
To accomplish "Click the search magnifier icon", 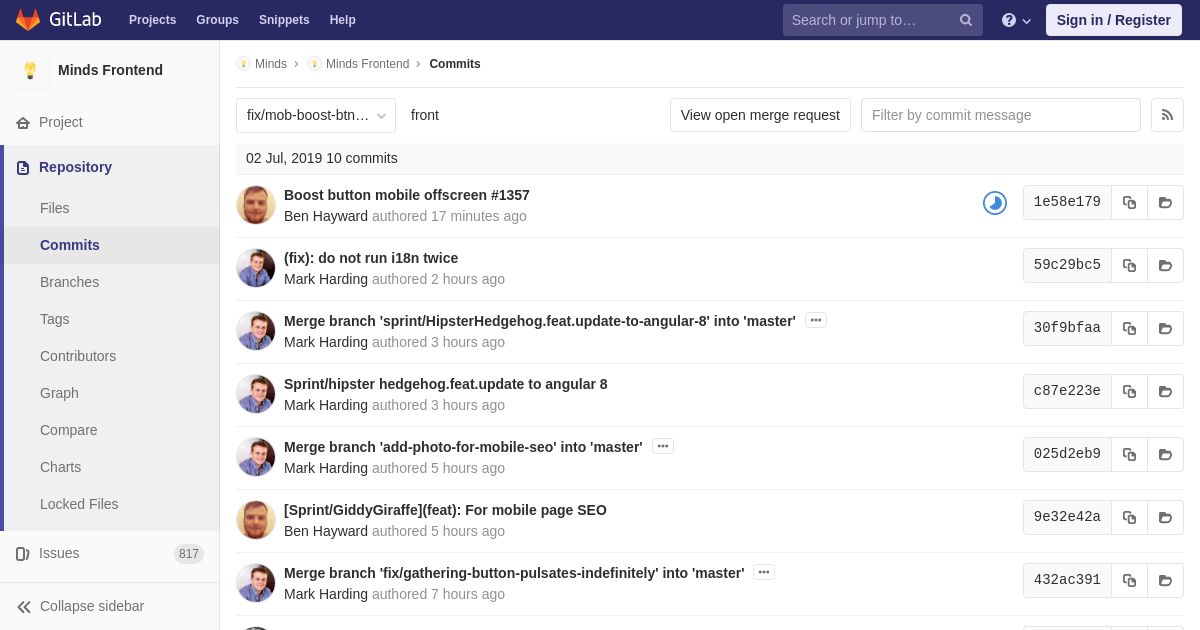I will coord(965,20).
